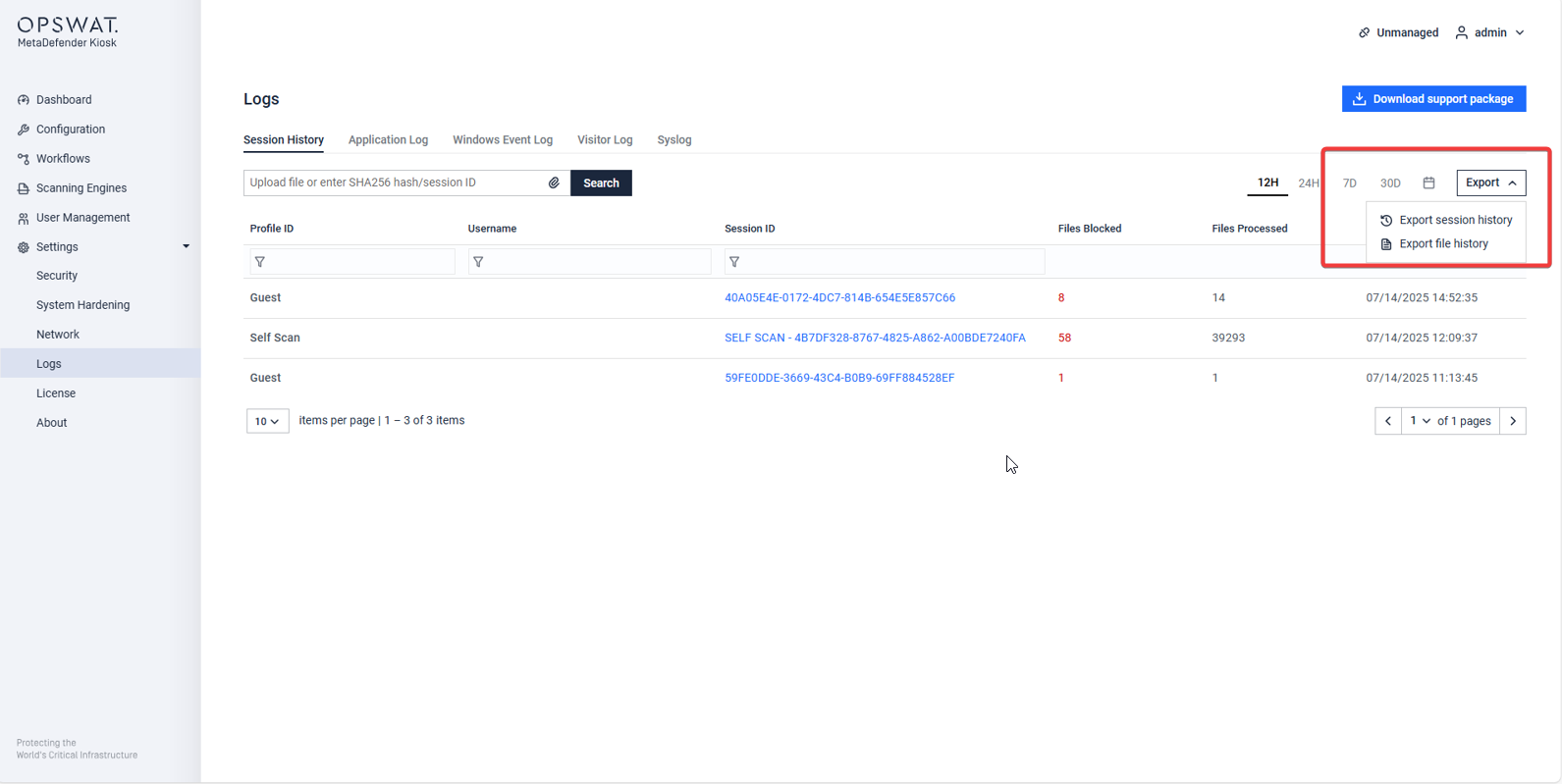Image resolution: width=1562 pixels, height=784 pixels.
Task: Click the Username filter input
Action: [x=589, y=262]
